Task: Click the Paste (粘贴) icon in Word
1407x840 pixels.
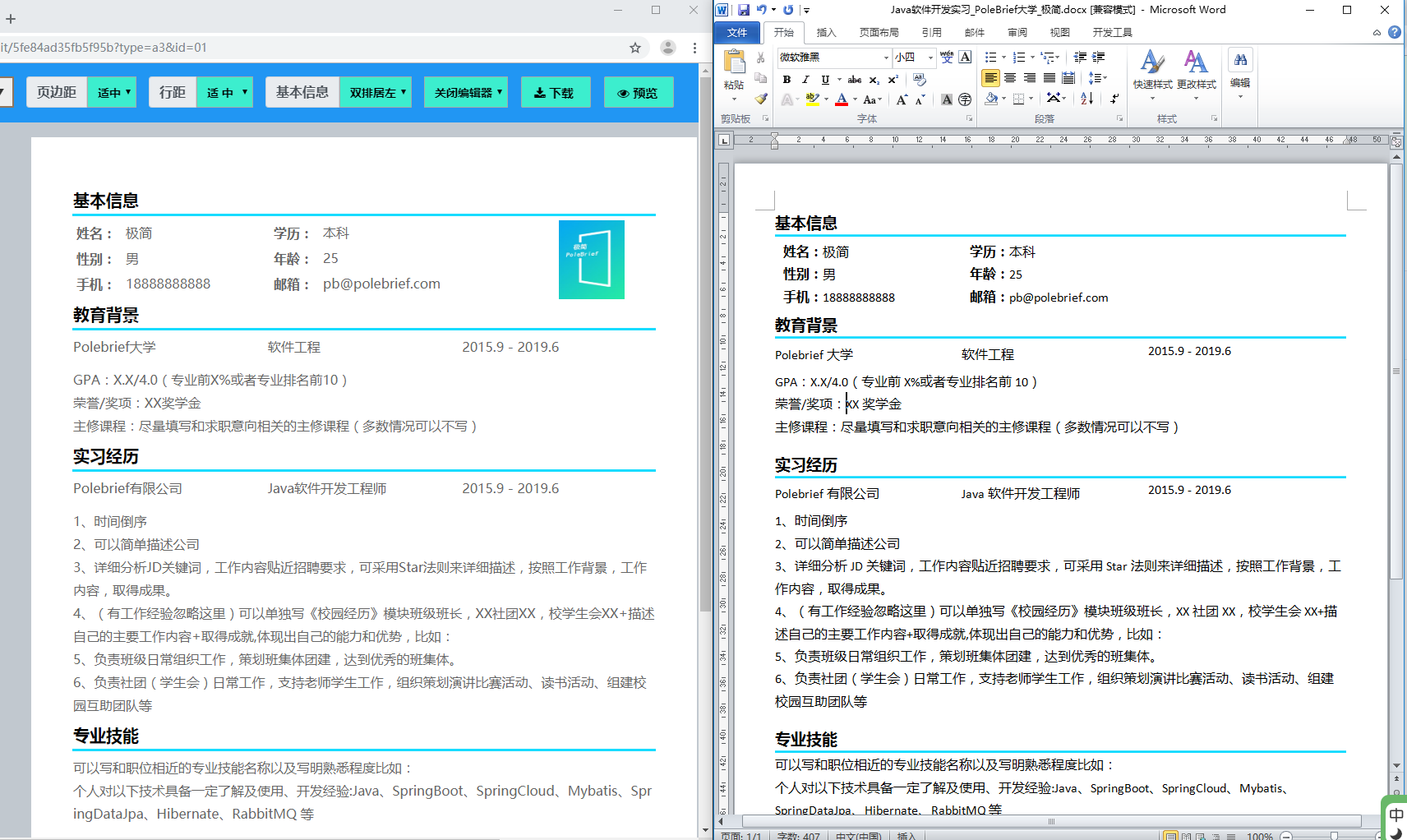Action: click(x=734, y=62)
